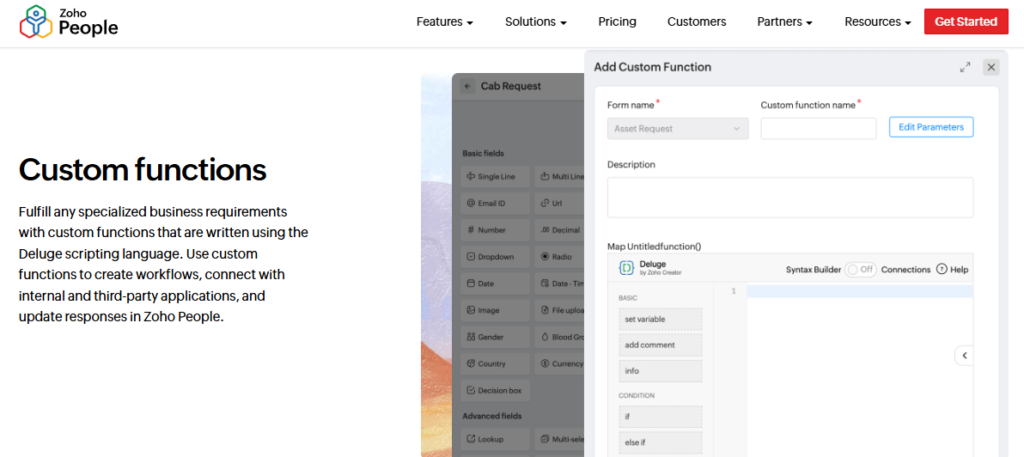Click the Deluge logo icon
Image resolution: width=1024 pixels, height=457 pixels.
(626, 268)
